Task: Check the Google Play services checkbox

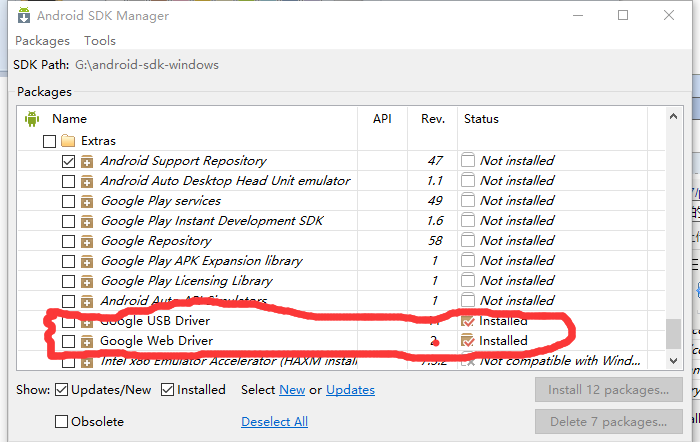Action: [68, 201]
